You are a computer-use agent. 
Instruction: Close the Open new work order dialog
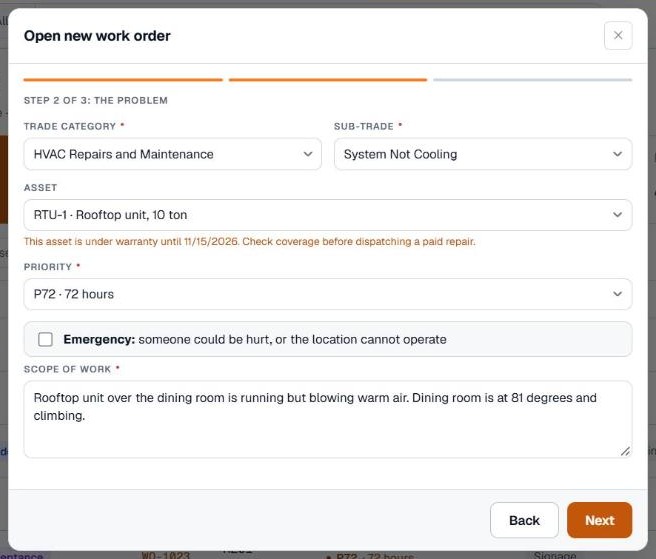(618, 36)
